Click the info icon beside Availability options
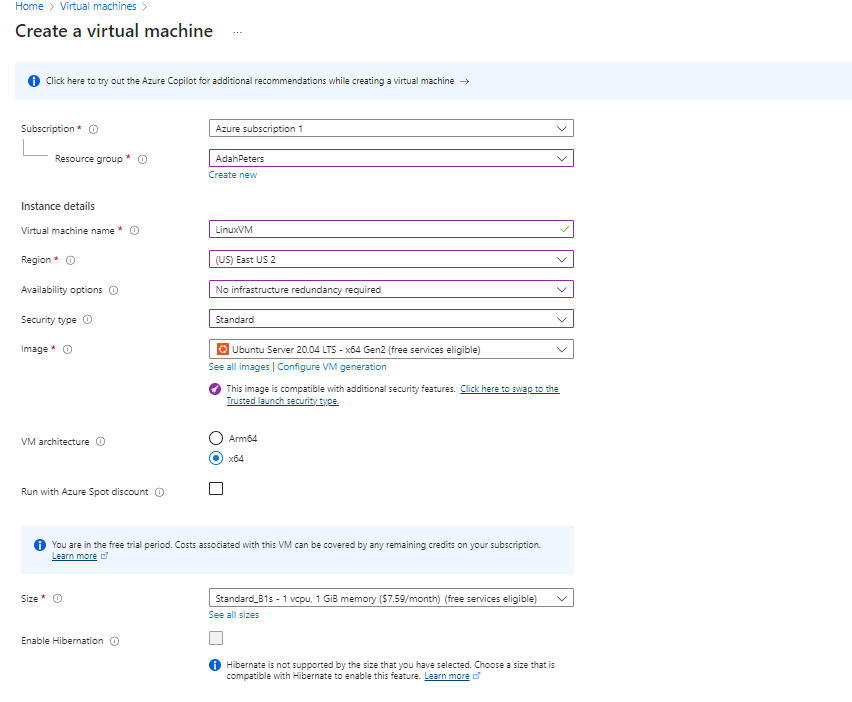The width and height of the screenshot is (852, 702). 113,291
